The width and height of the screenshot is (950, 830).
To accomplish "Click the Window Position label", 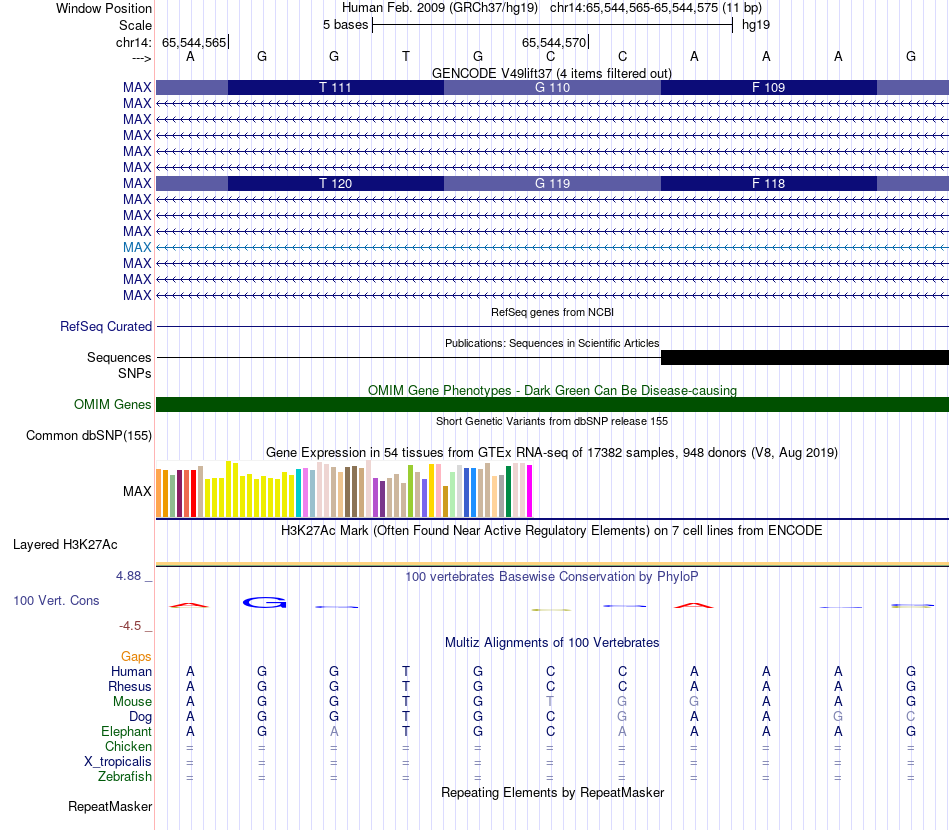I will [104, 8].
